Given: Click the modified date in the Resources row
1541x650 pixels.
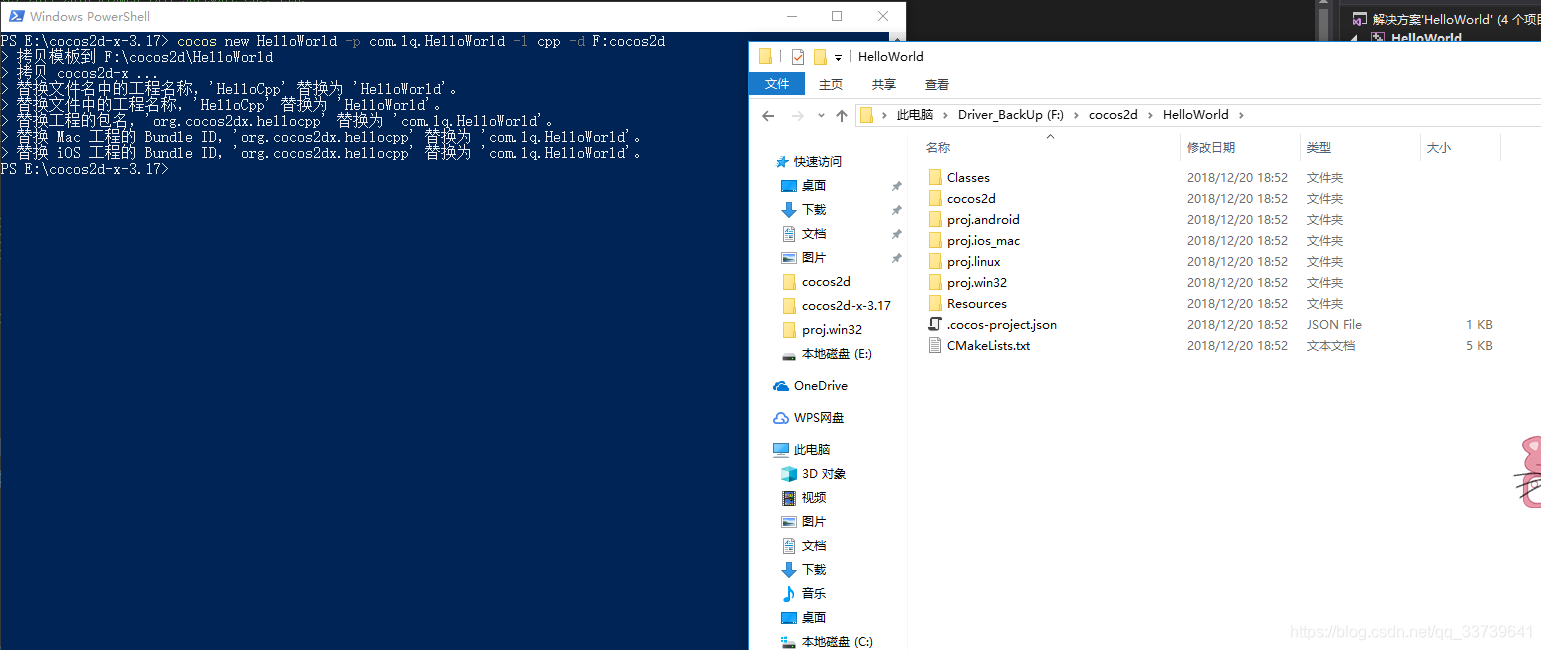Looking at the screenshot, I should coord(1237,303).
